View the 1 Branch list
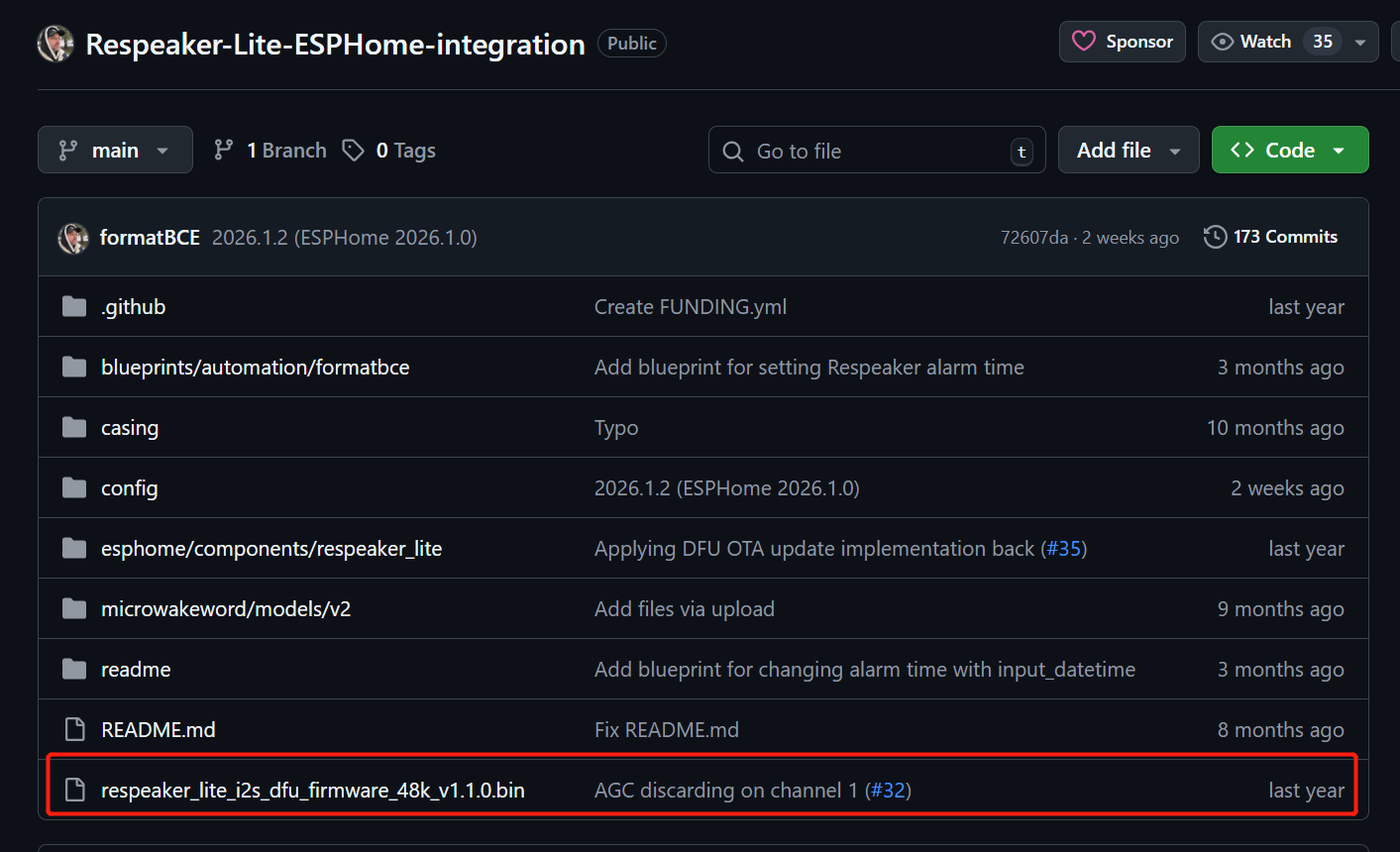Screen dimensions: 1400x852 pyautogui.click(x=270, y=151)
